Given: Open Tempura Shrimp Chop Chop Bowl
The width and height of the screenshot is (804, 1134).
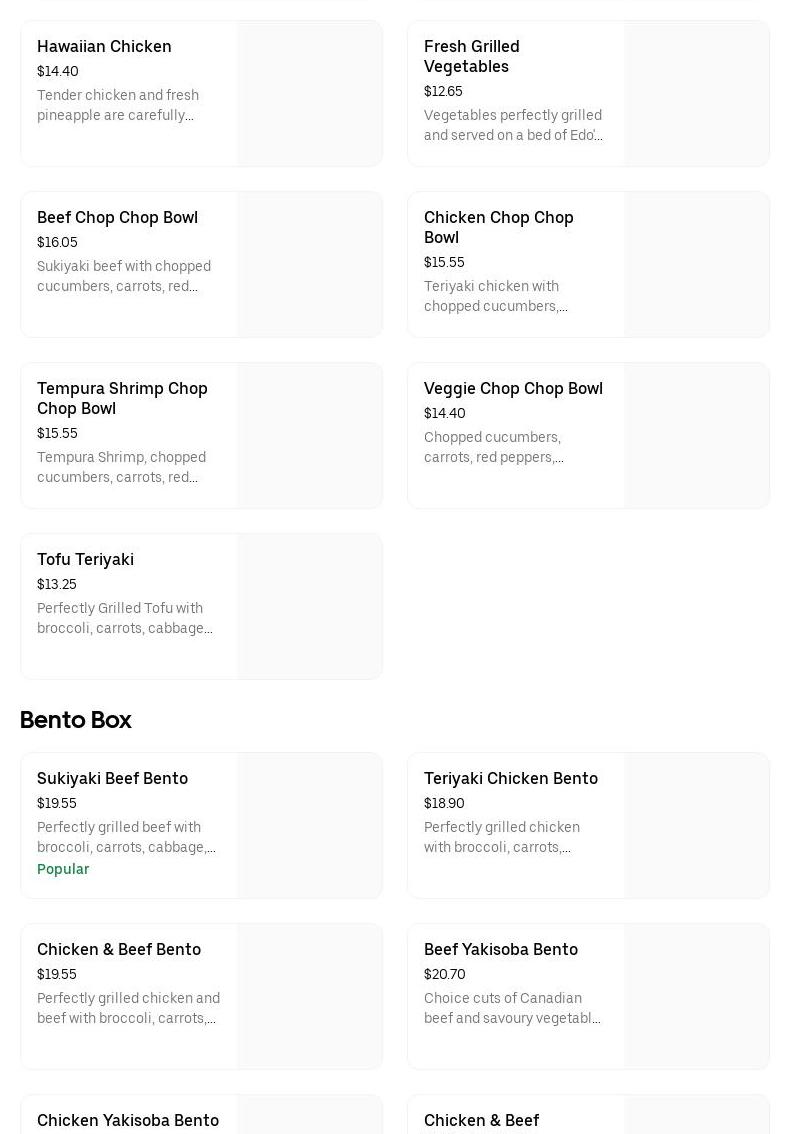Looking at the screenshot, I should coord(122,398).
